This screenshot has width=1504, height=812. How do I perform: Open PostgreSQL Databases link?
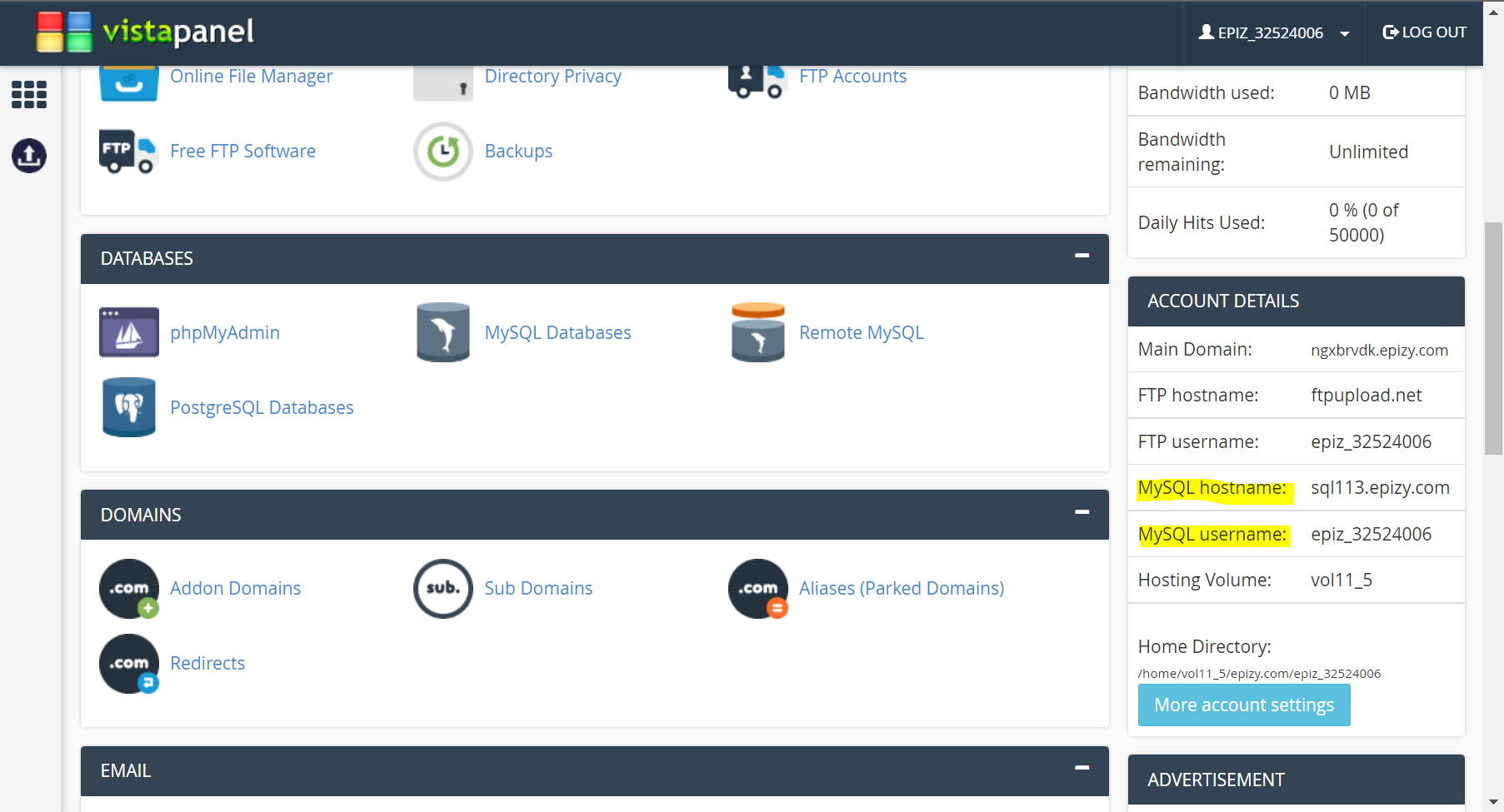(x=262, y=408)
